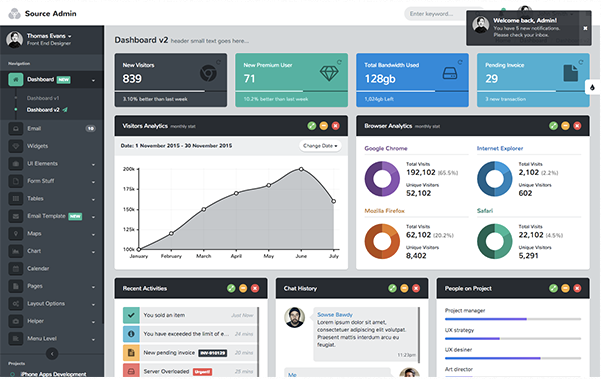Screen dimensions: 601x379
Task: Open Dashboard v1 in the sidebar
Action: click(x=43, y=98)
